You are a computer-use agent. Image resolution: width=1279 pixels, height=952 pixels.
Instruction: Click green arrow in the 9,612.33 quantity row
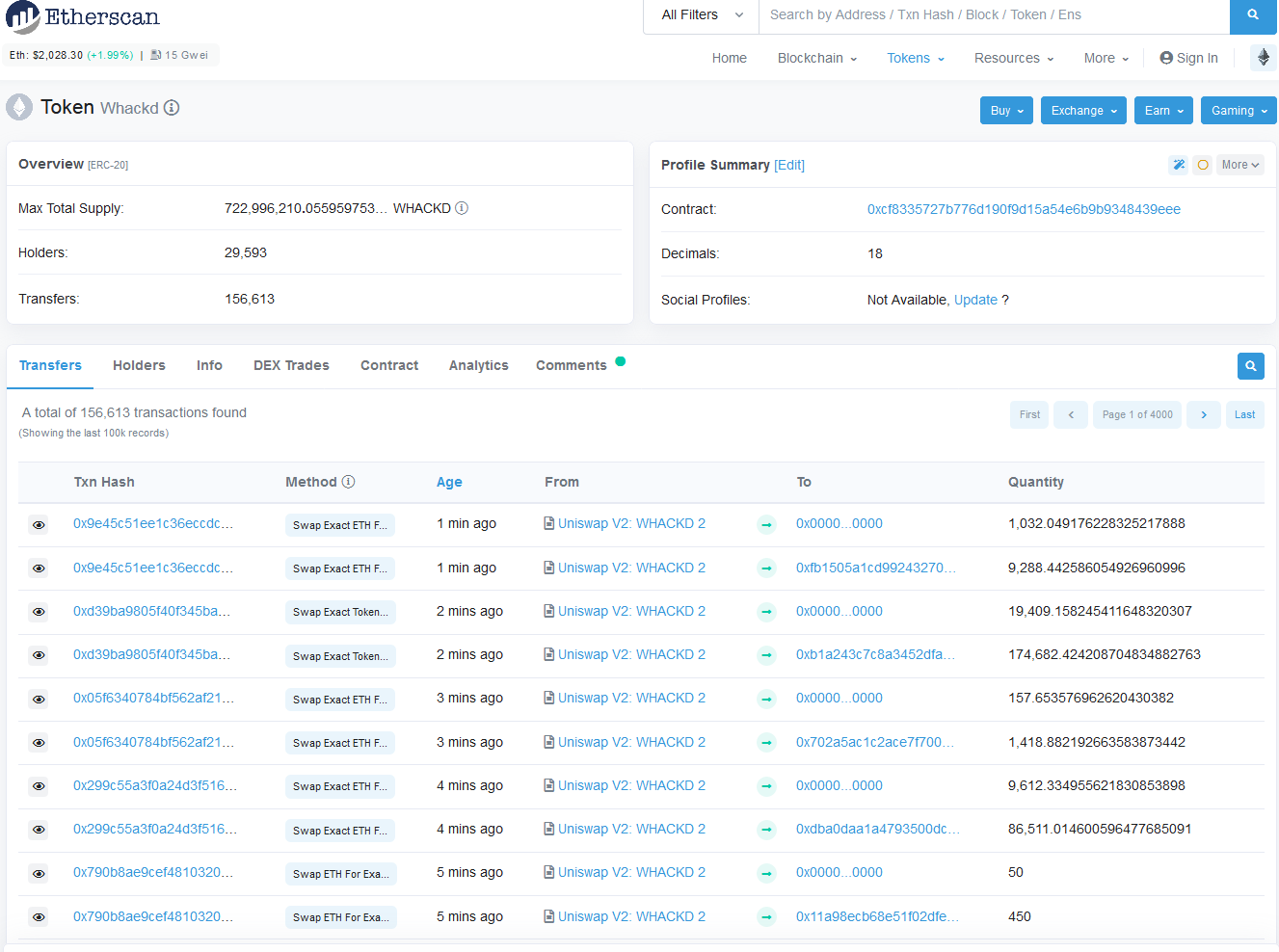tap(766, 786)
